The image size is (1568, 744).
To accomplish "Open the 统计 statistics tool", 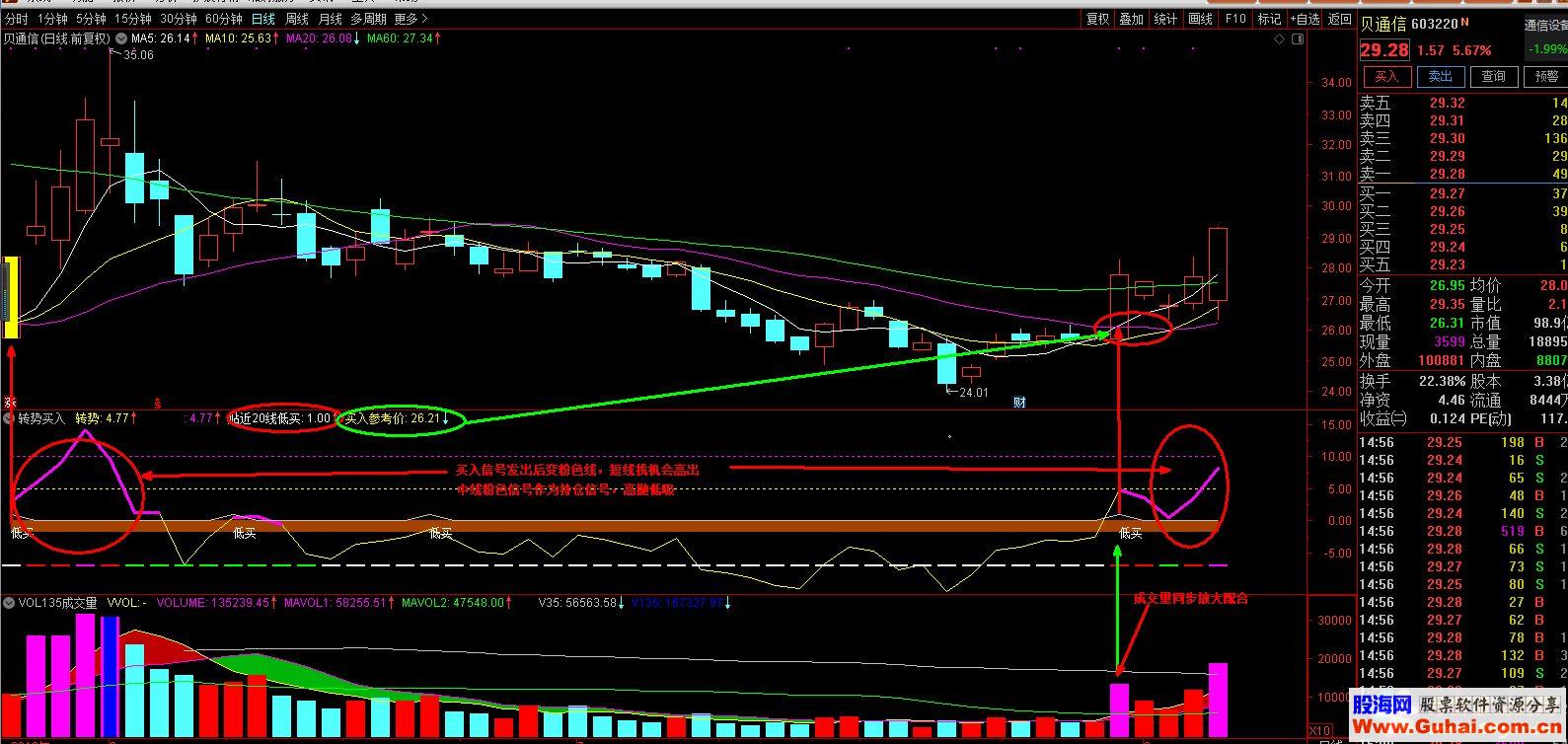I will pyautogui.click(x=1165, y=19).
